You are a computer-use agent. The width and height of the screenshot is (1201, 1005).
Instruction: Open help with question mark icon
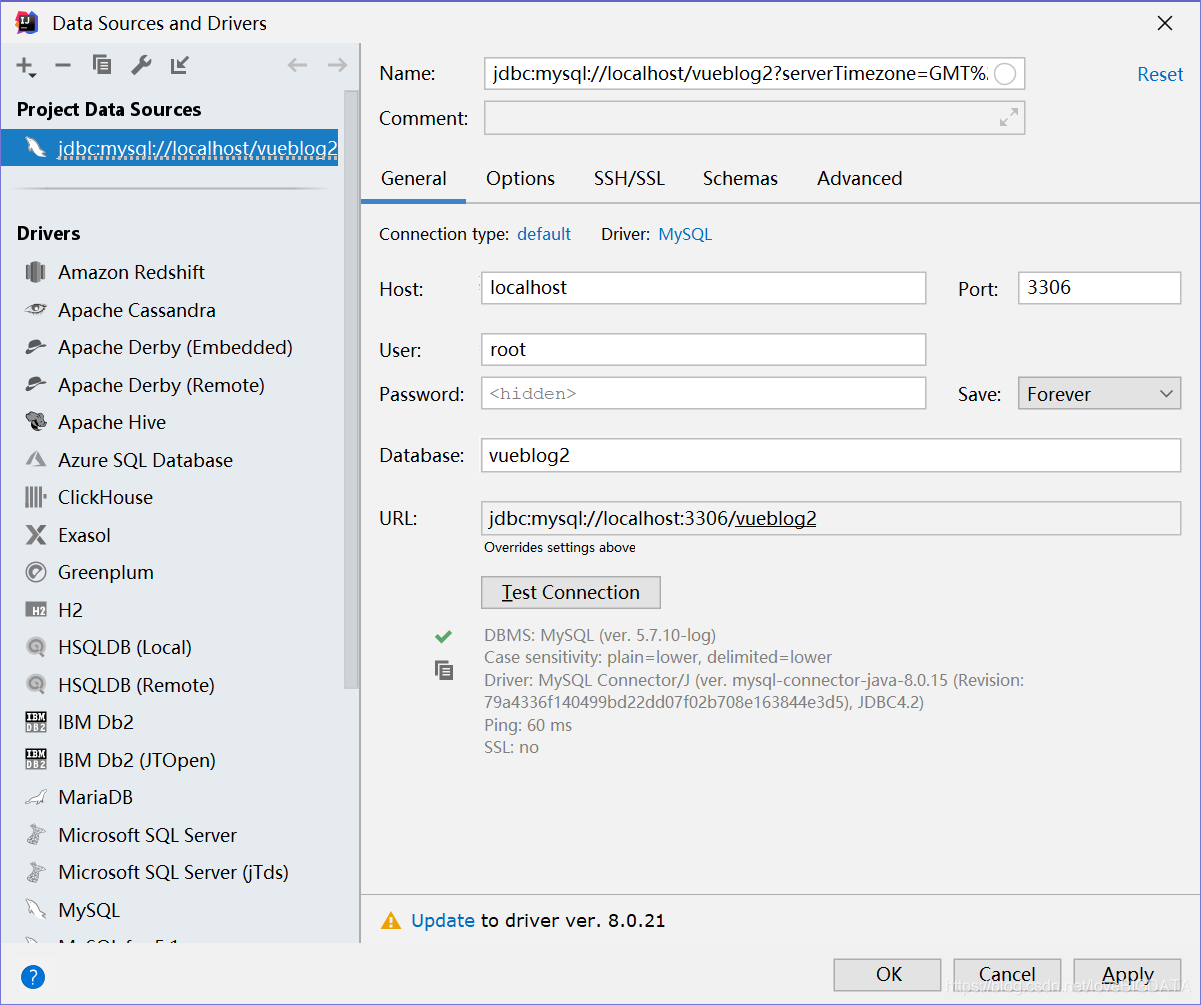[x=33, y=977]
